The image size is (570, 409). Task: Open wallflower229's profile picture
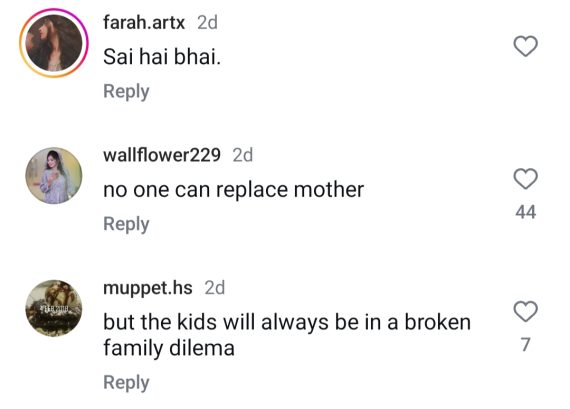coord(54,176)
